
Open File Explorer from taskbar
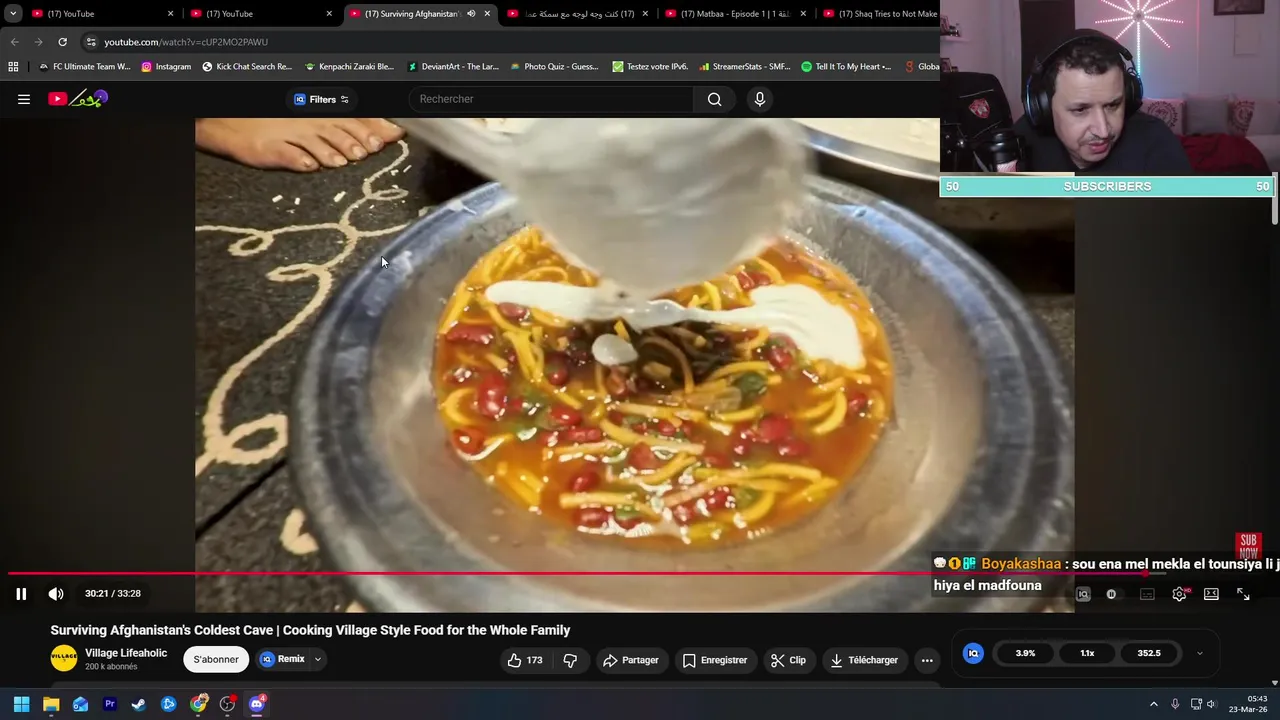click(51, 704)
